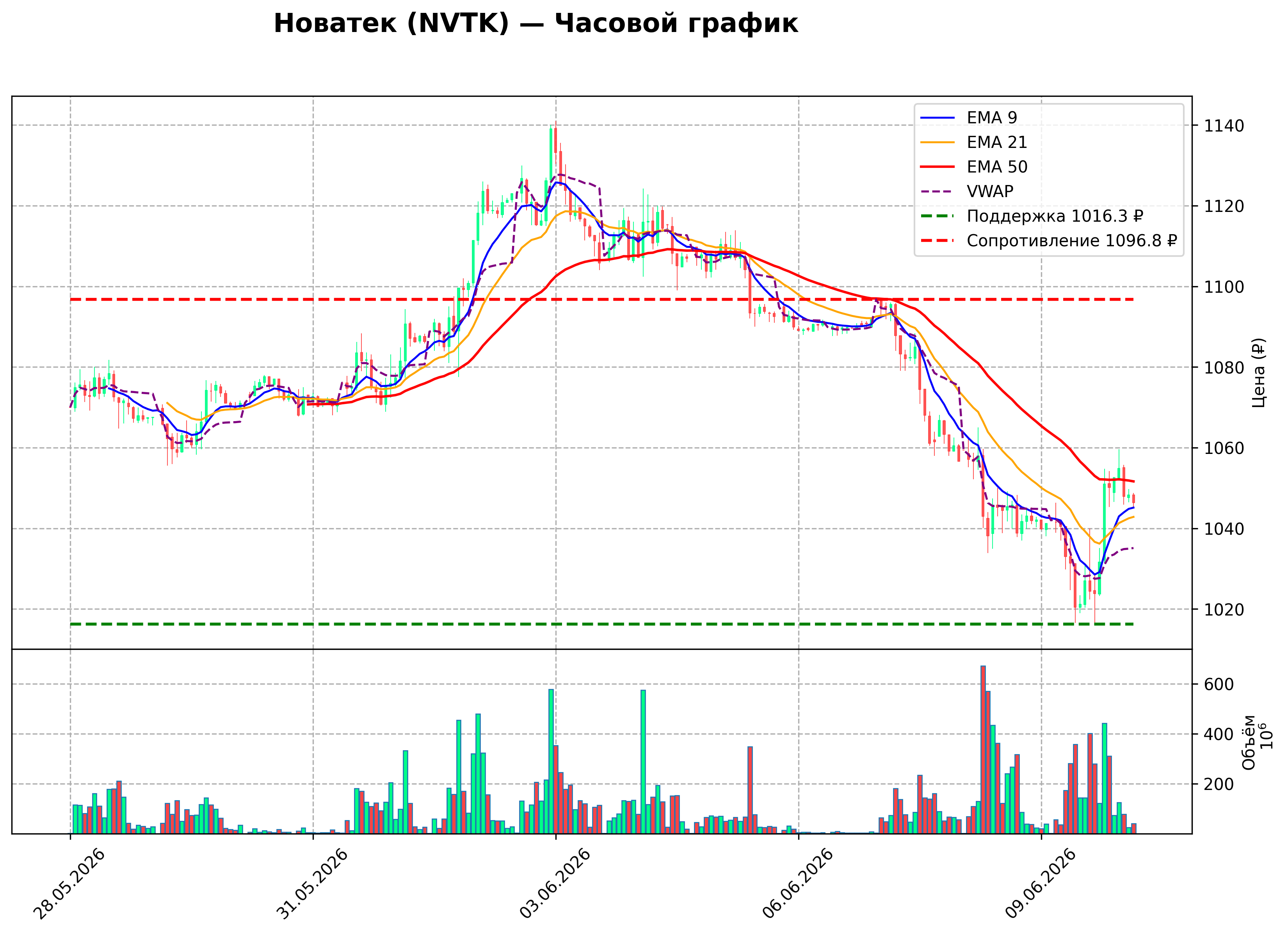Click the date label 28.05.2026
The height and width of the screenshot is (934, 1288).
point(69,884)
